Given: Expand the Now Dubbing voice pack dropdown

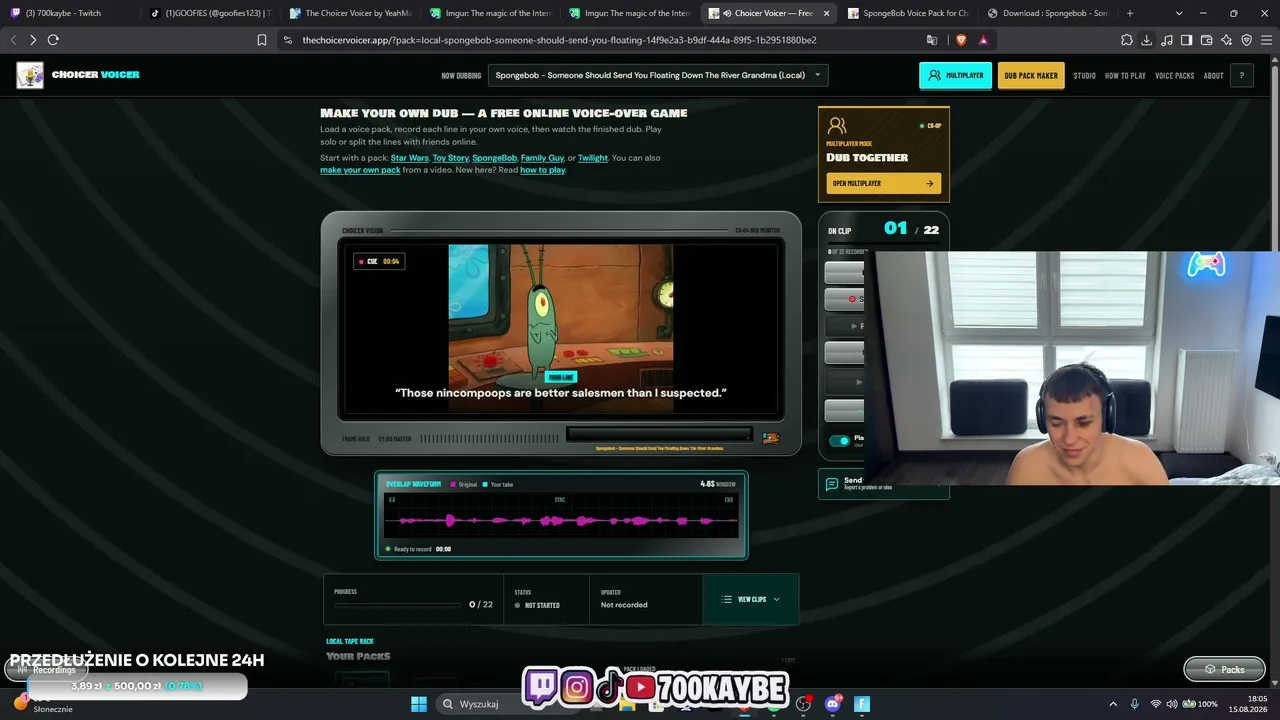Looking at the screenshot, I should click(x=658, y=75).
